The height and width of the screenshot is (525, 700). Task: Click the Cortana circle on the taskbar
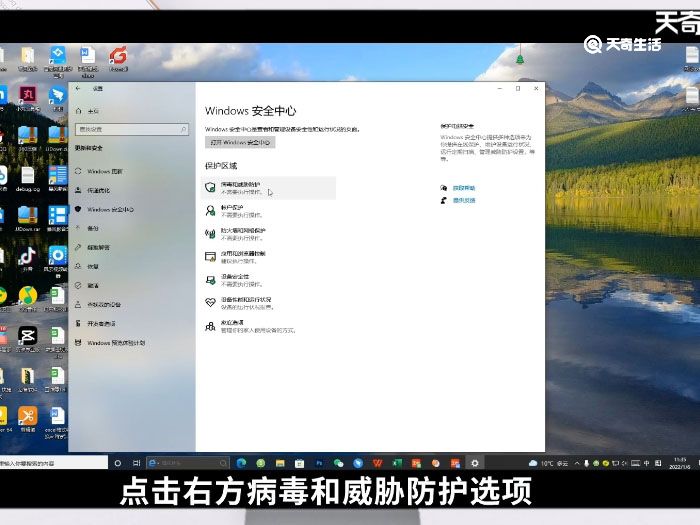118,463
